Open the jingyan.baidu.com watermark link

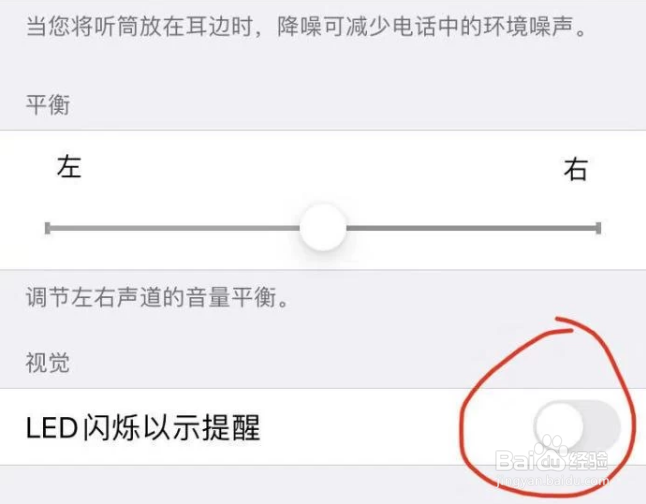click(552, 481)
